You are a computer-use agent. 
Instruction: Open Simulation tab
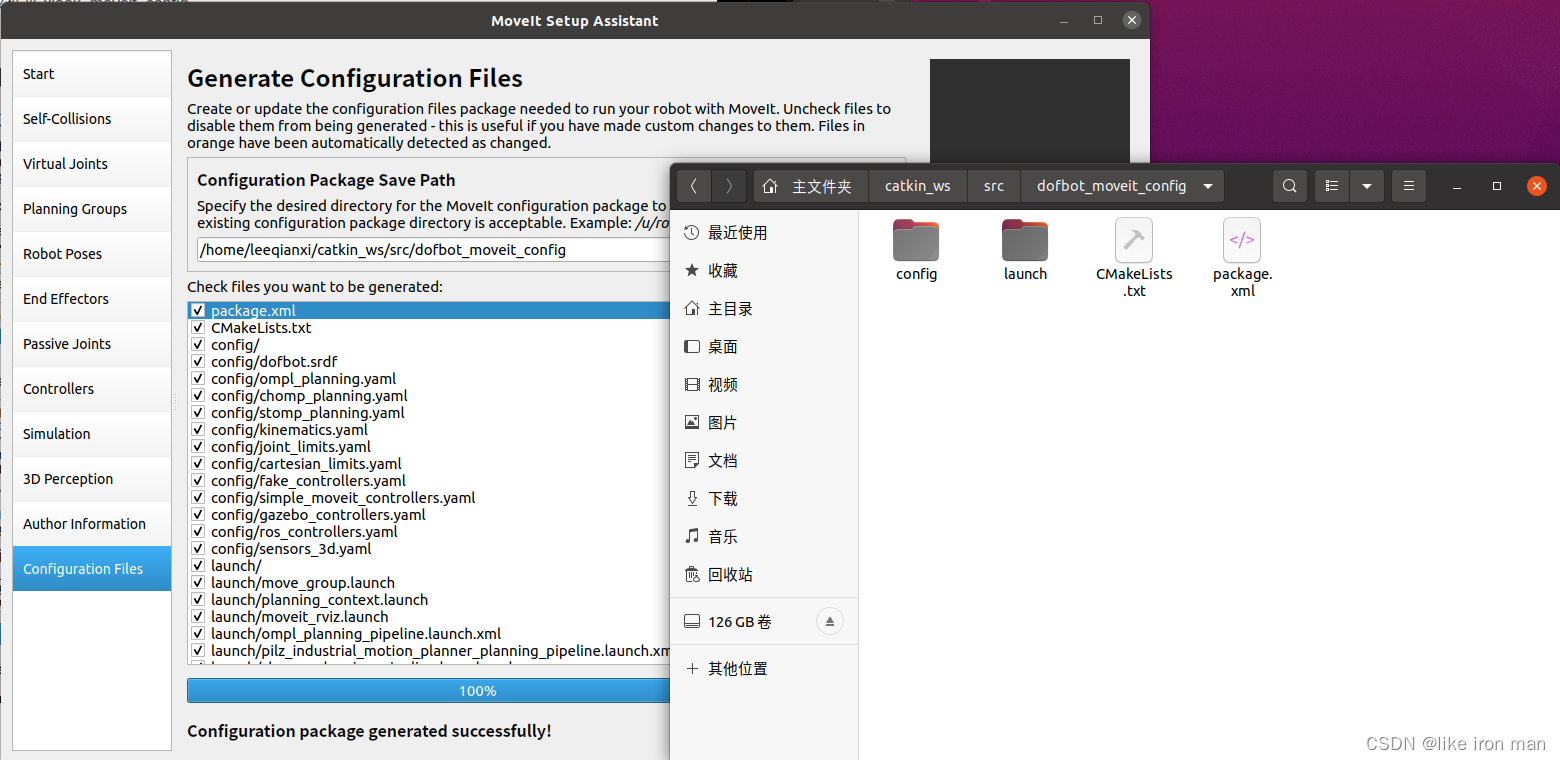tap(92, 434)
